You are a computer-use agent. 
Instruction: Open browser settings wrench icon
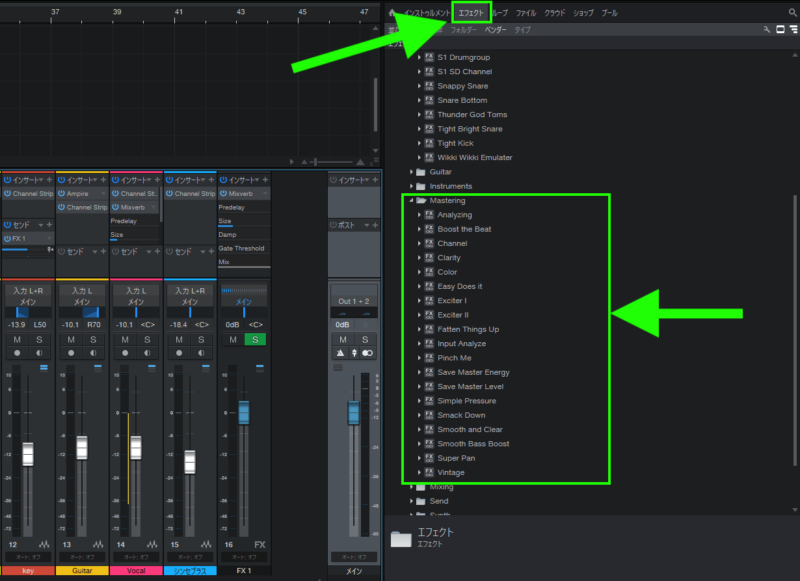click(x=765, y=30)
